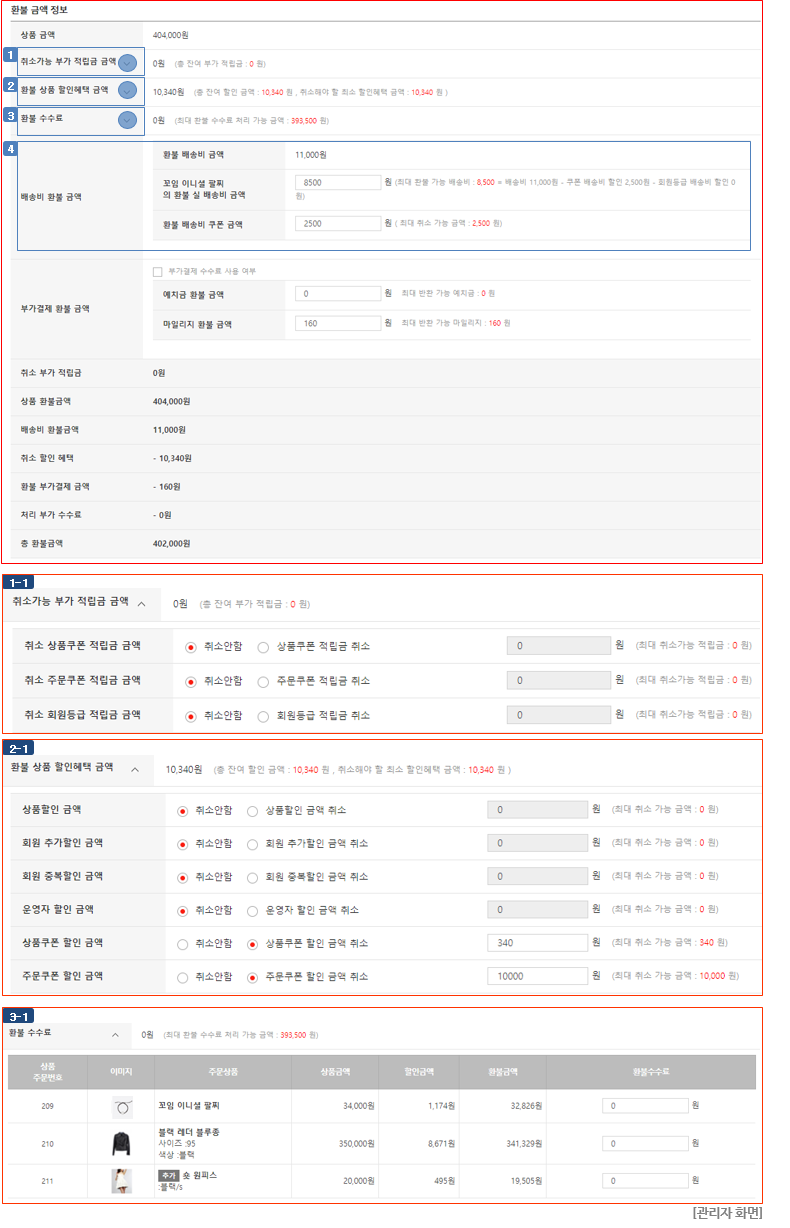This screenshot has width=790, height=1228.
Task: Focus the 취소 상품쿠폰 적립금 금액 amount field
Action: 559,646
